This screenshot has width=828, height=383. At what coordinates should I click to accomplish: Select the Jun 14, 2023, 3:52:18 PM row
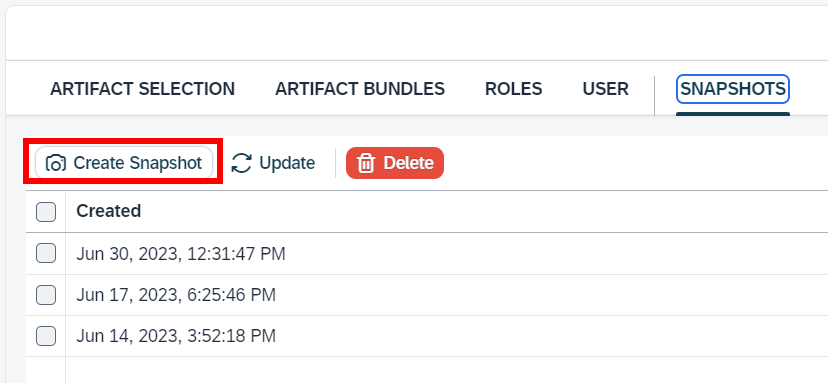[427, 336]
